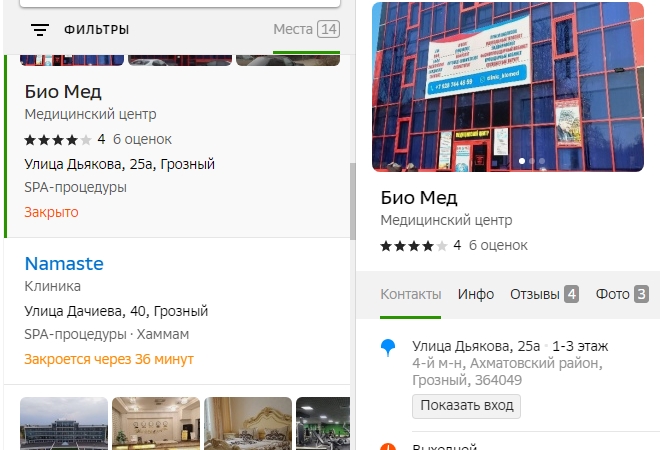The width and height of the screenshot is (660, 450).
Task: Open the hotel exterior thumbnail
Action: pyautogui.click(x=64, y=423)
